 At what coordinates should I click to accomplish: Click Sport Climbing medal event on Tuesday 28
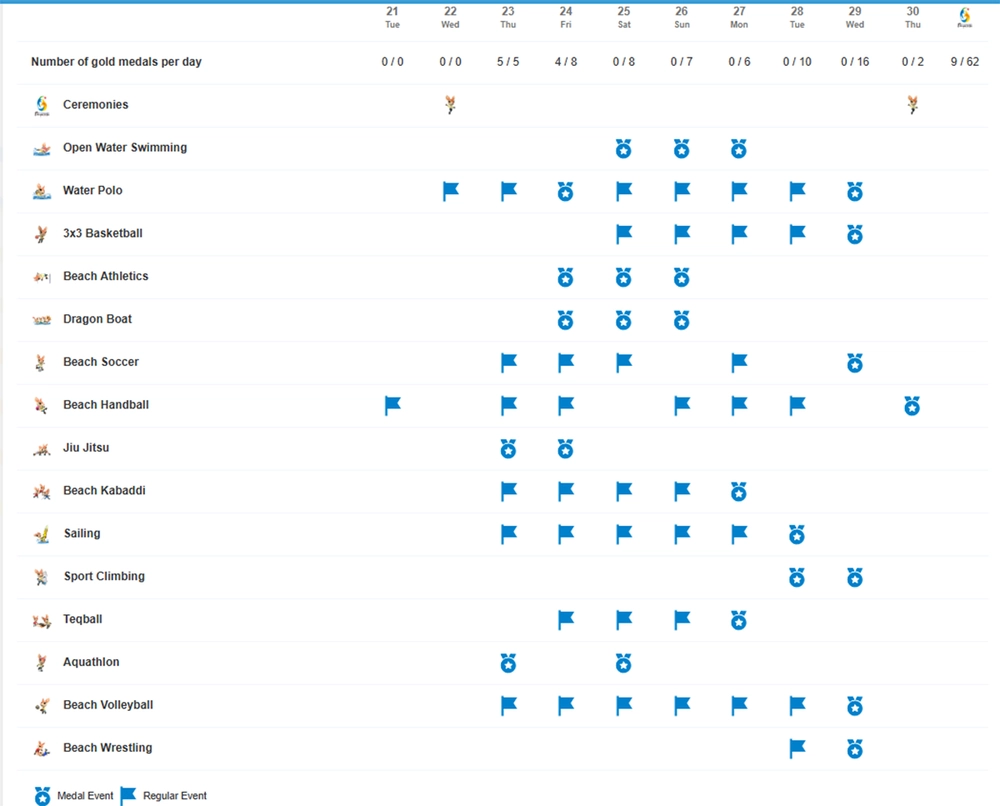click(797, 578)
